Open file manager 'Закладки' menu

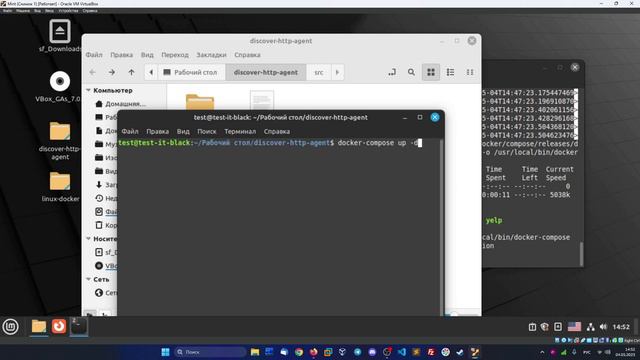coord(211,55)
